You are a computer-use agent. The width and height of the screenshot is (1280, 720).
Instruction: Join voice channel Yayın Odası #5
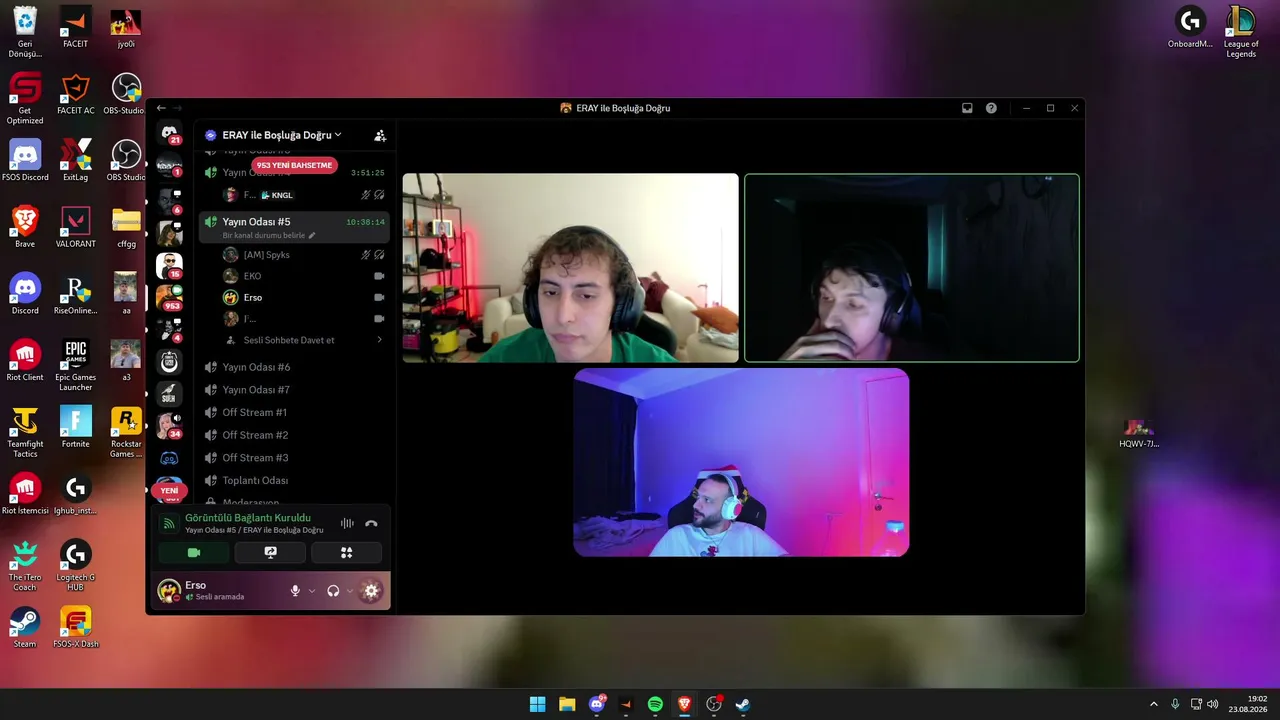point(294,227)
